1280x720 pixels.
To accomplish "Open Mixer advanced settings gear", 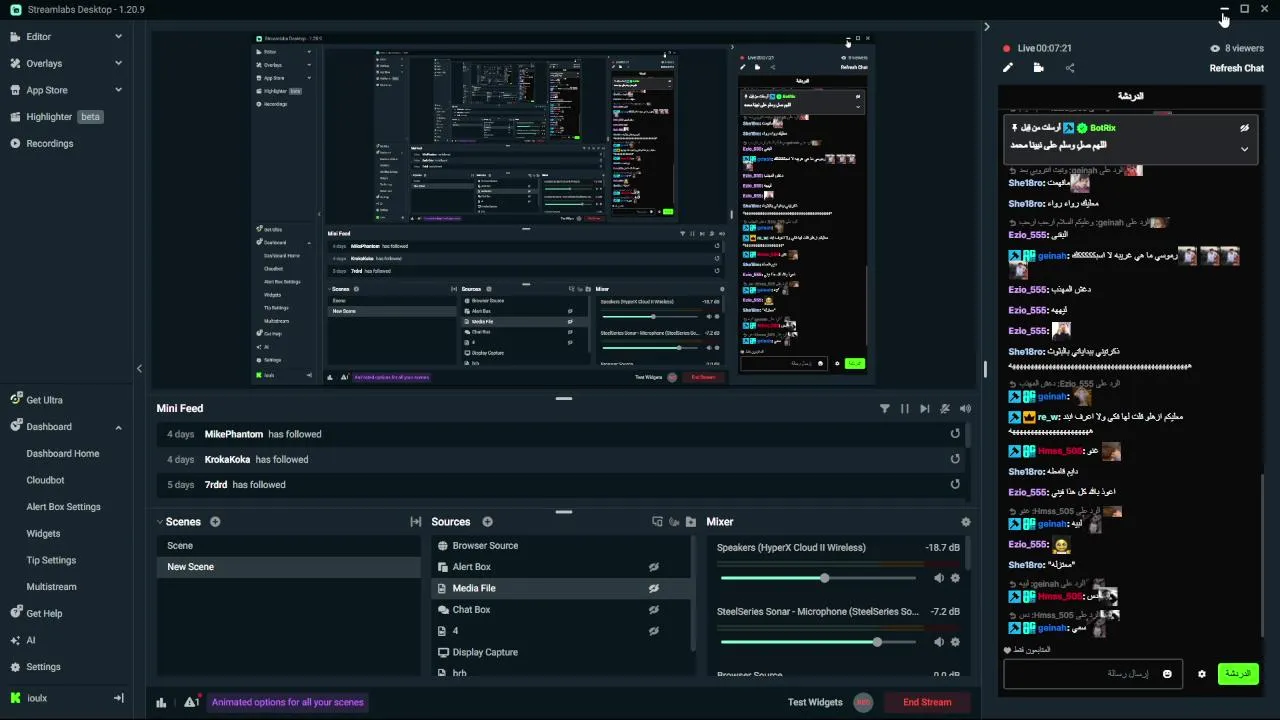I will click(965, 522).
